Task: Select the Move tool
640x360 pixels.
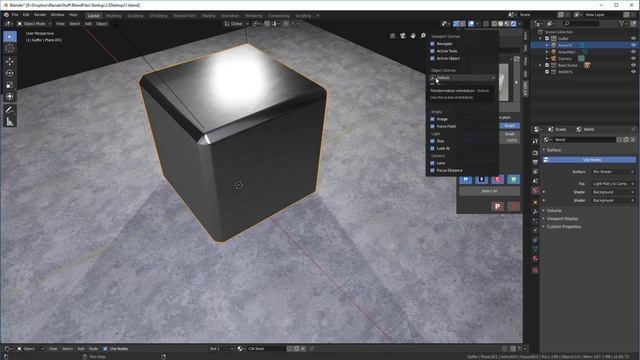Action: tap(10, 62)
